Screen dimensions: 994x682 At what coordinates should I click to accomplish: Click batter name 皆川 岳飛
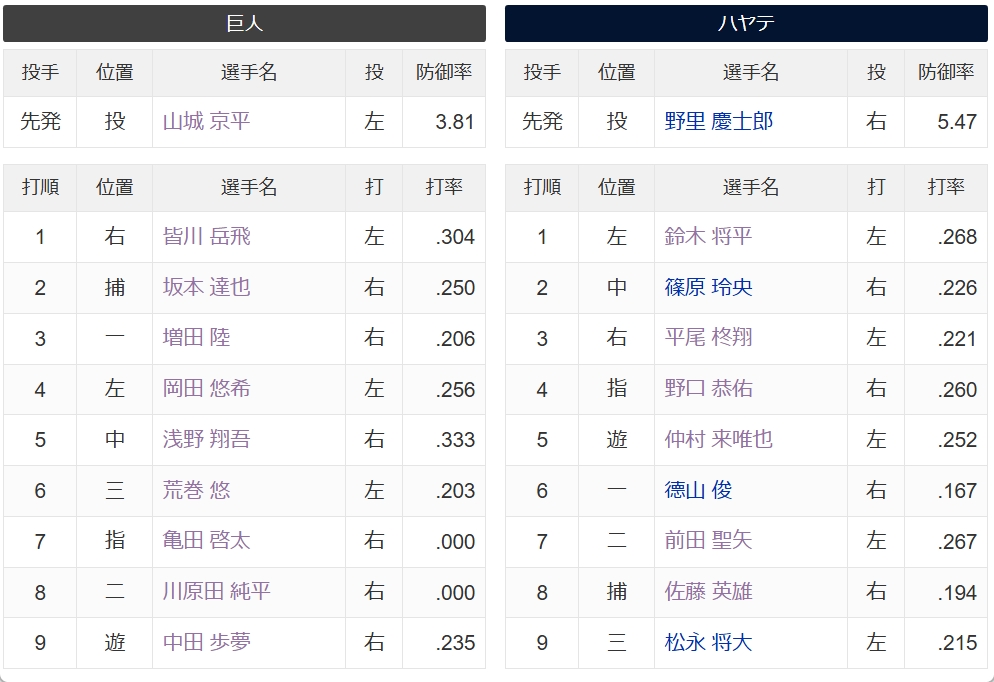(207, 236)
